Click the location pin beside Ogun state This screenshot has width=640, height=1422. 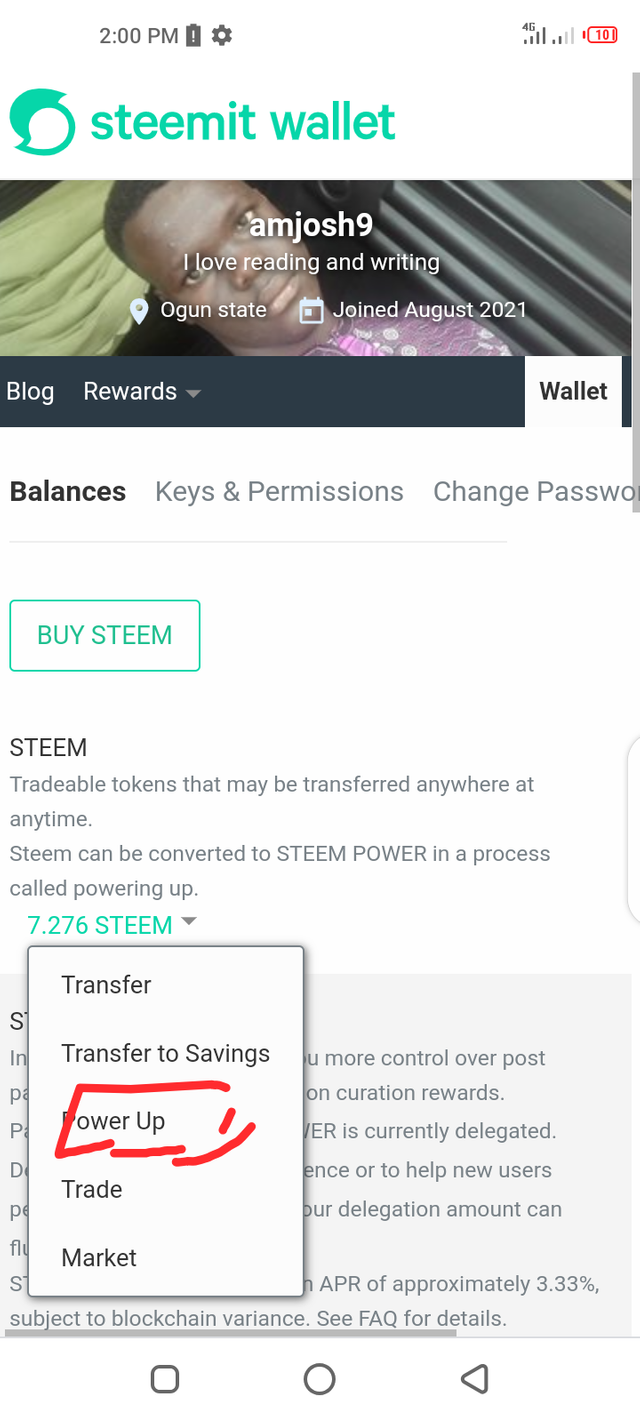point(138,310)
